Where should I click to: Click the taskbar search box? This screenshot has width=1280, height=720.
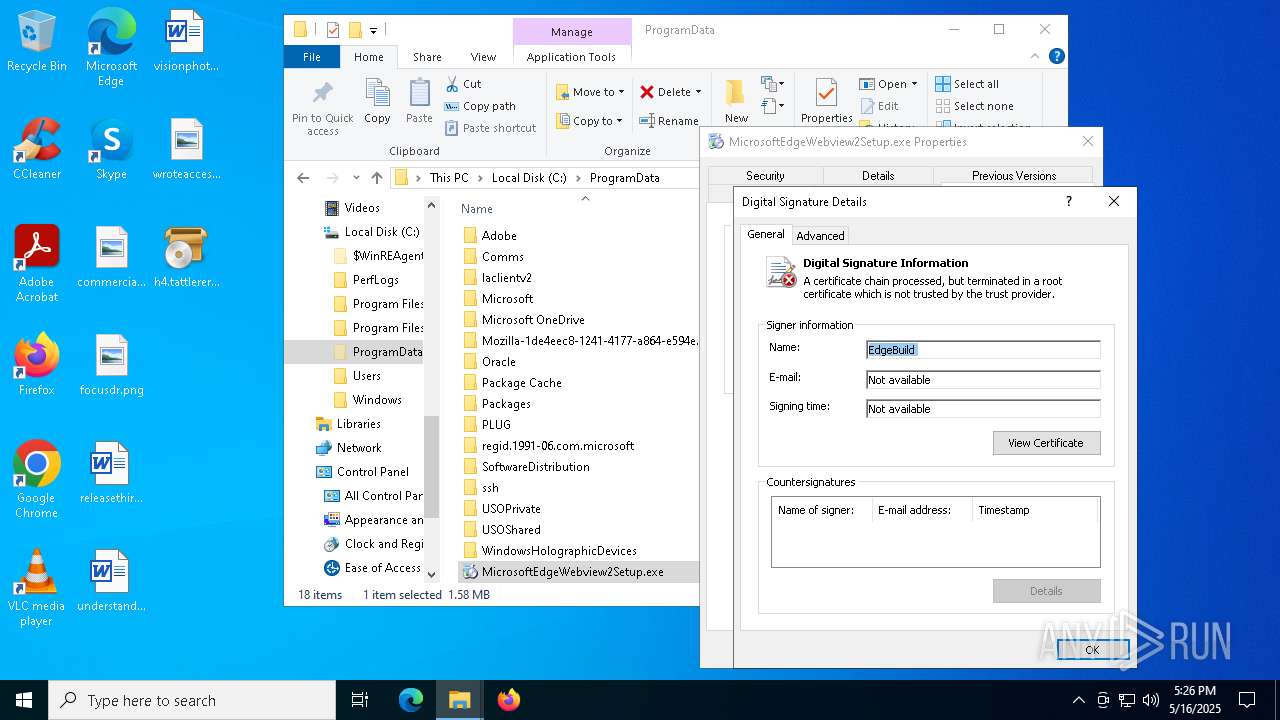click(192, 700)
